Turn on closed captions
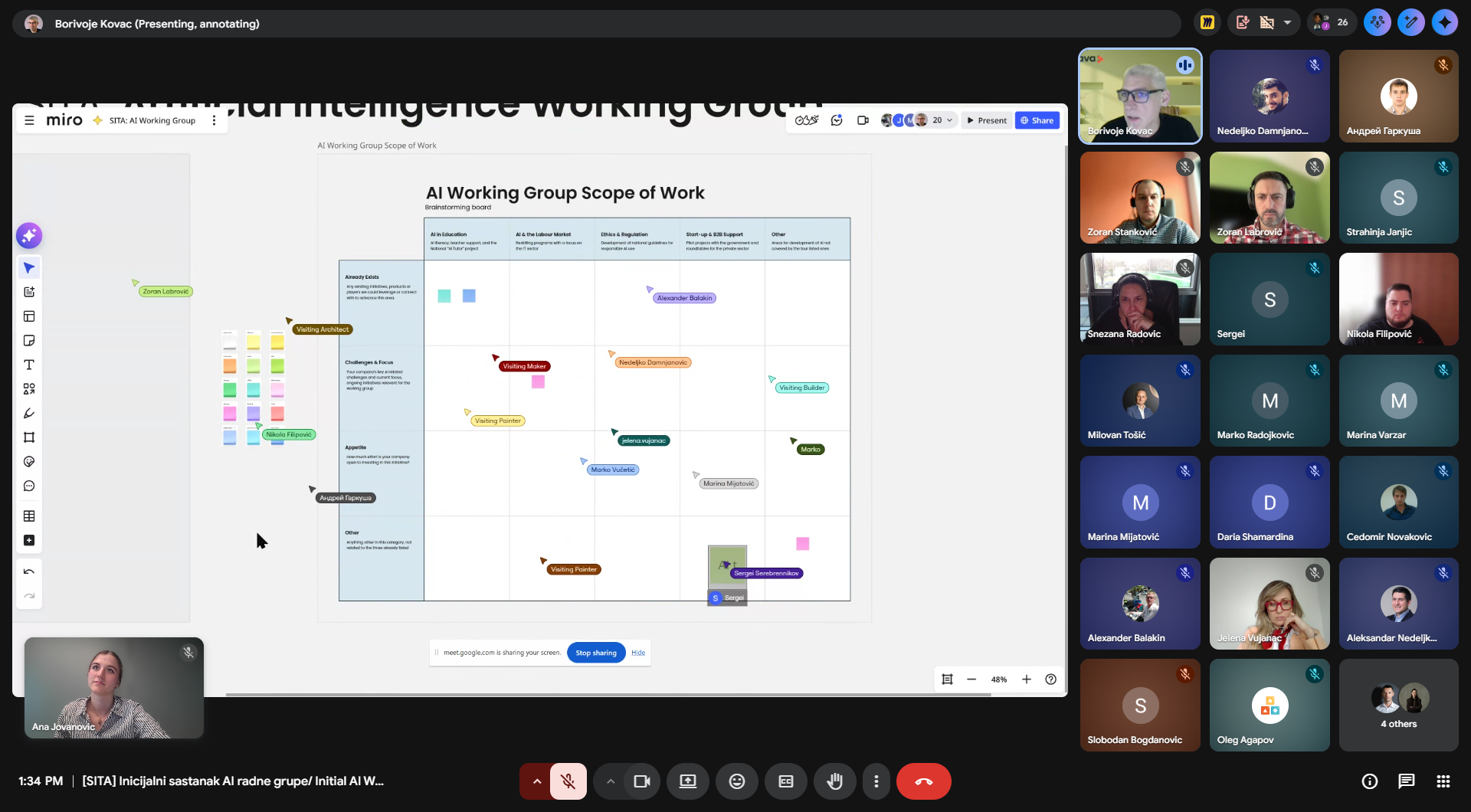The width and height of the screenshot is (1471, 812). tap(785, 781)
